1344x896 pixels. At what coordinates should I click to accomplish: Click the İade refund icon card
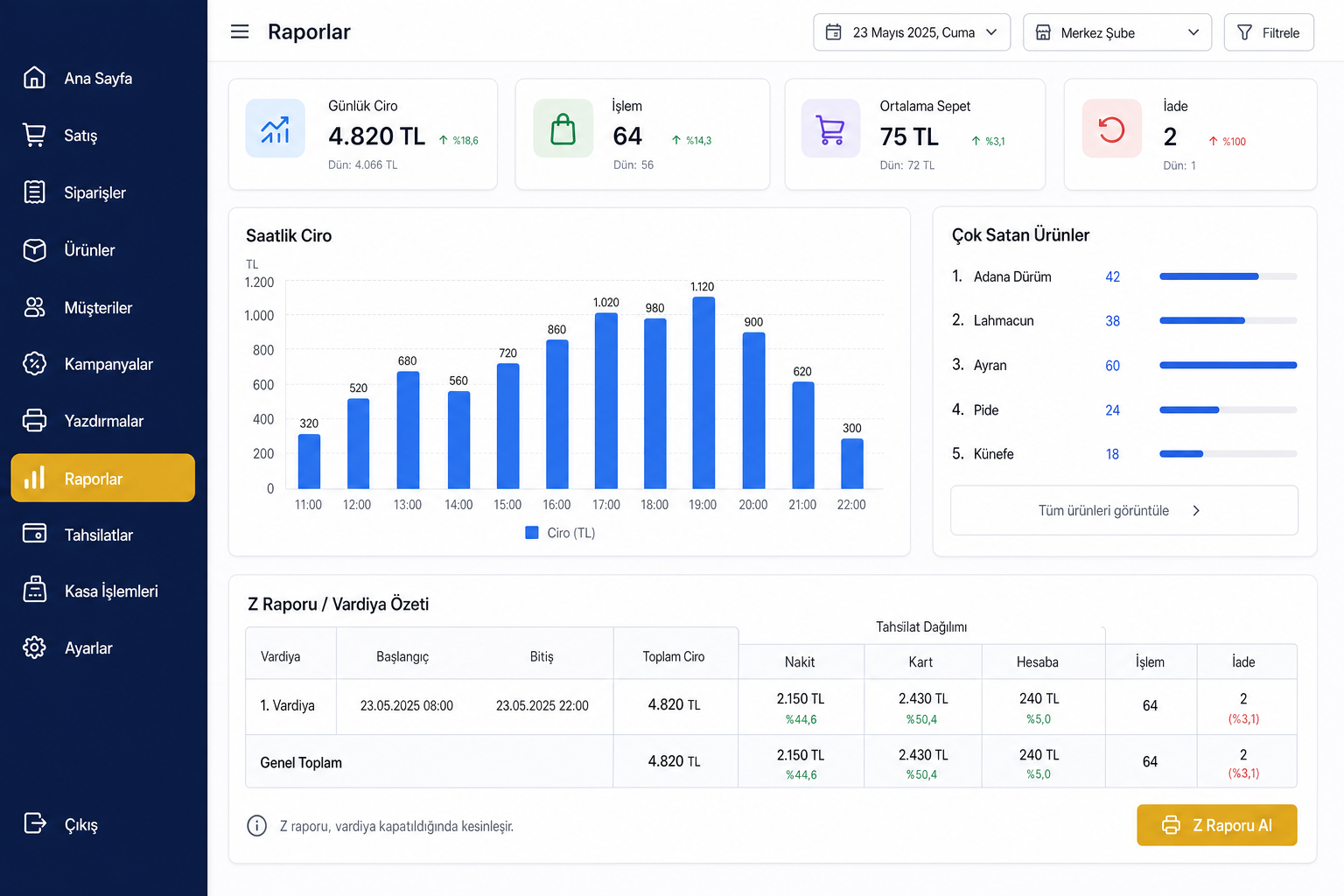click(x=1111, y=129)
